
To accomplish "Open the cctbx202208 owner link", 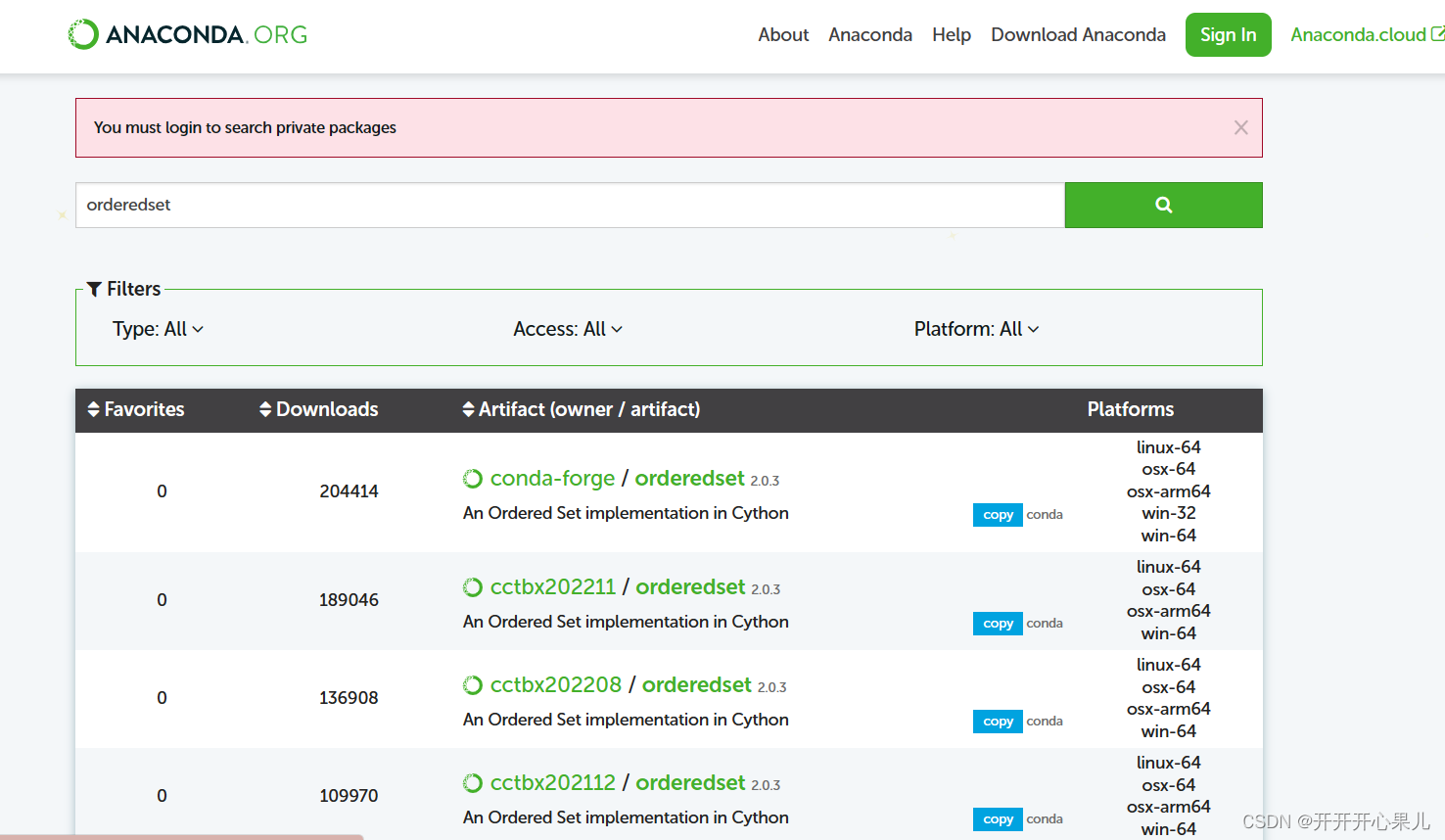I will pyautogui.click(x=556, y=685).
